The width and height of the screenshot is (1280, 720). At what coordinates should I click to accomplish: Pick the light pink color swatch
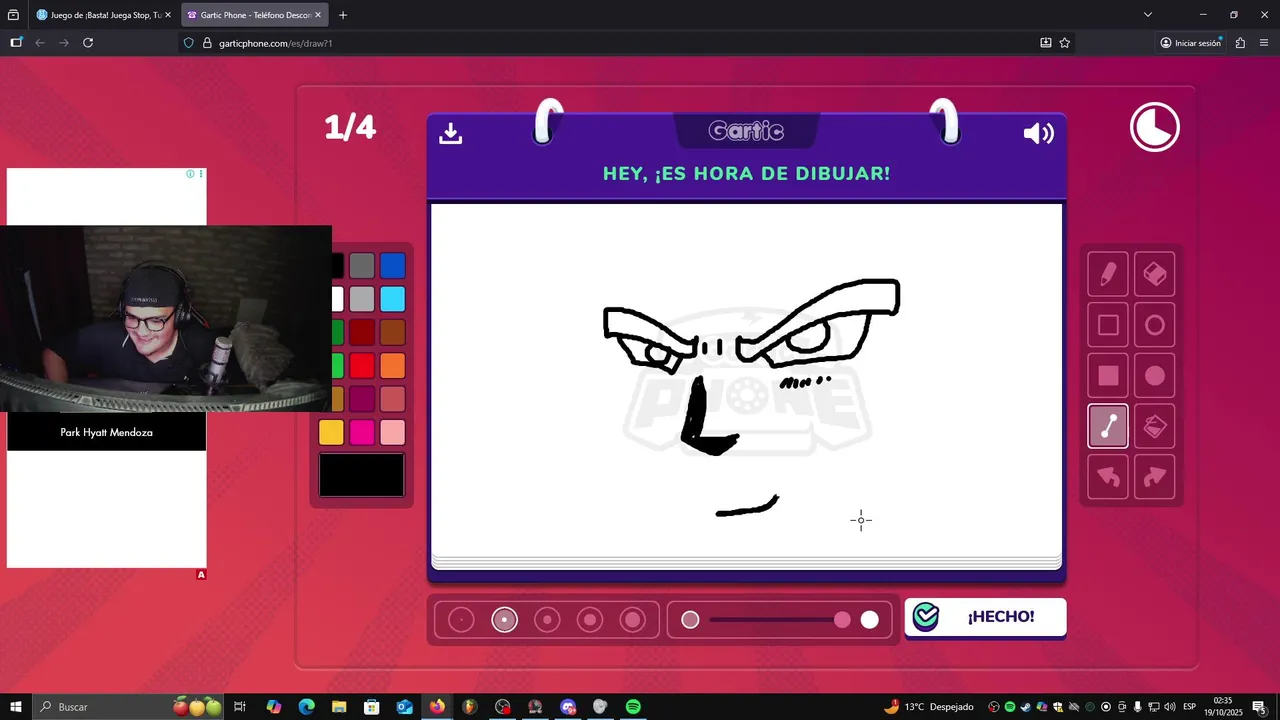[393, 432]
